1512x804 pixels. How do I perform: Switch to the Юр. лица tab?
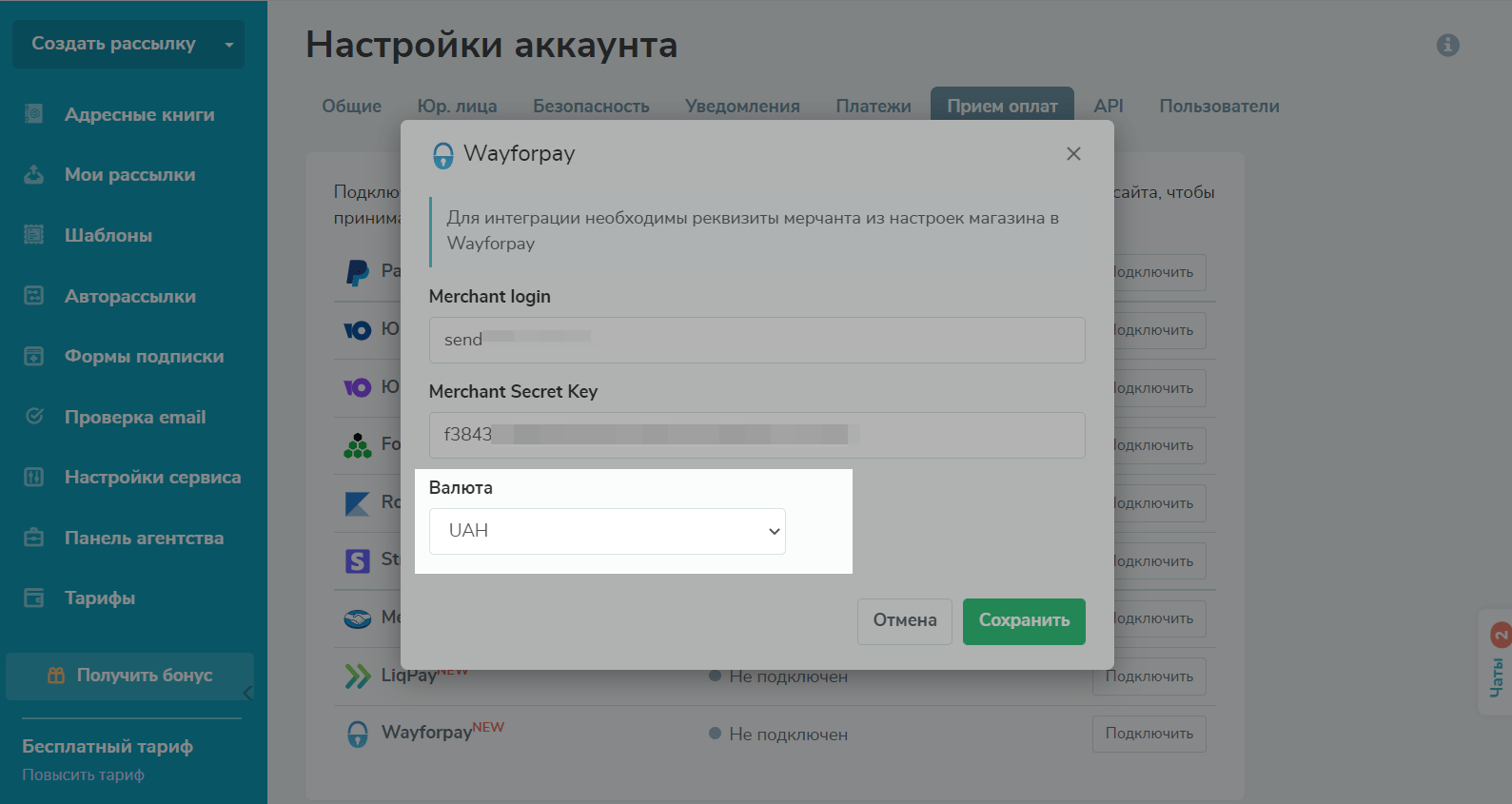[457, 106]
